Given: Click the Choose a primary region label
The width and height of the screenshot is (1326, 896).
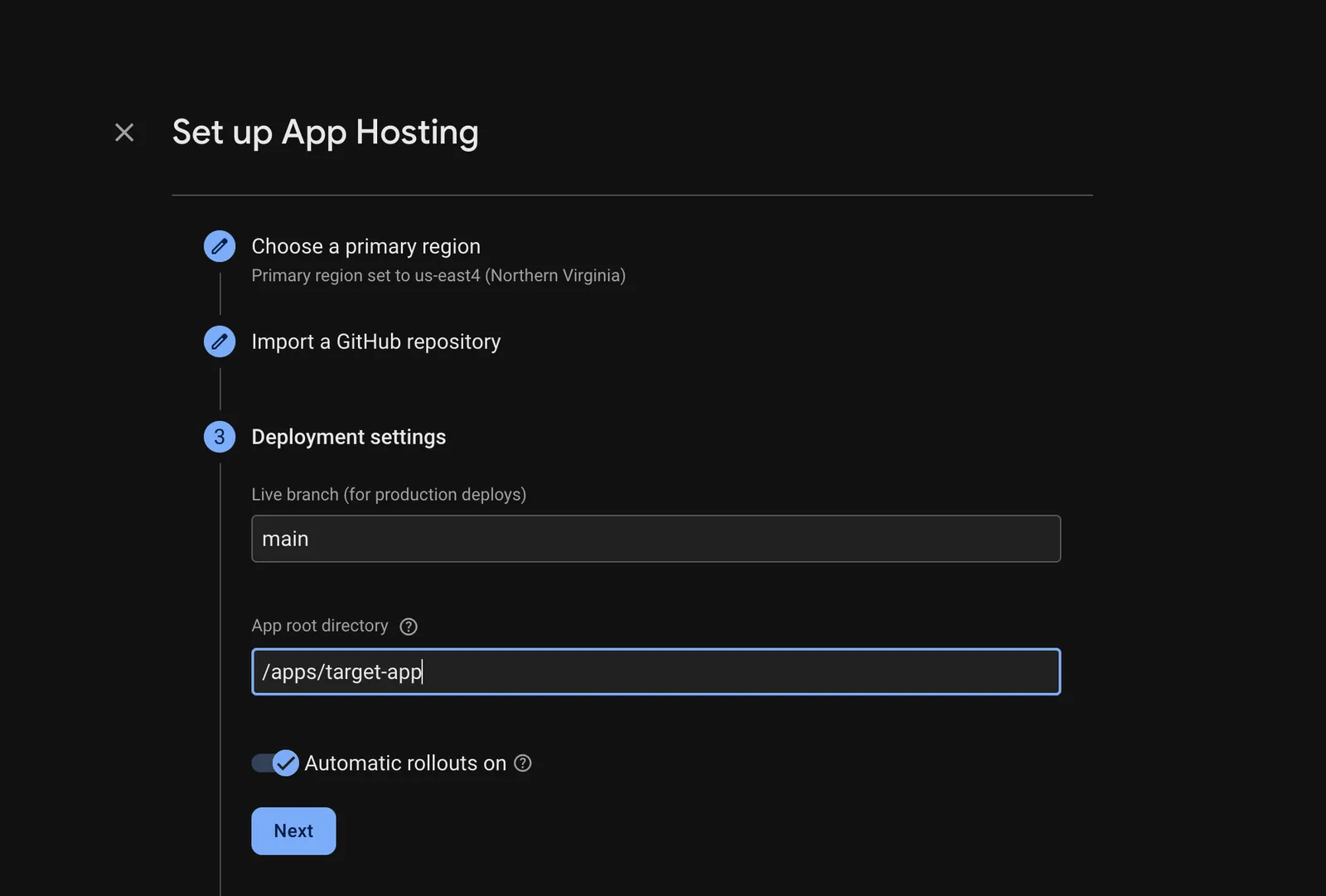Looking at the screenshot, I should click(x=365, y=245).
